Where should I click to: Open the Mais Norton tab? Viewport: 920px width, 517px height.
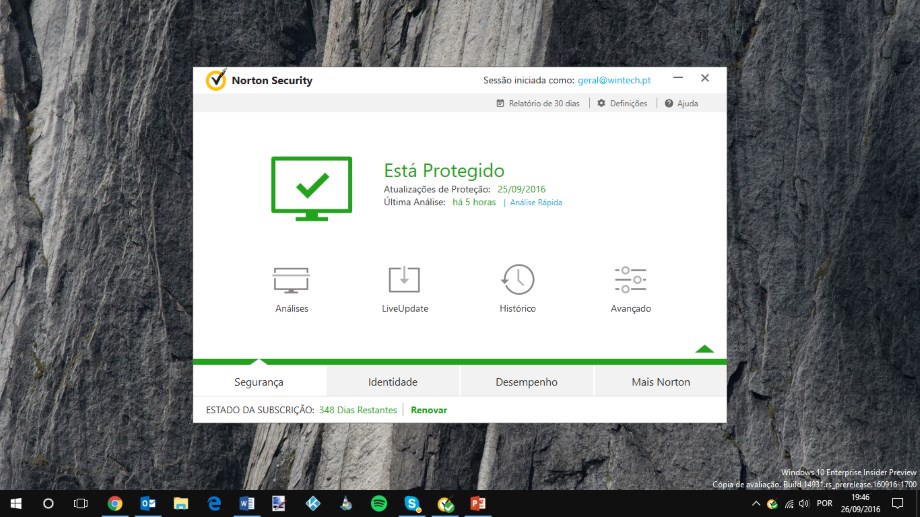pos(660,382)
